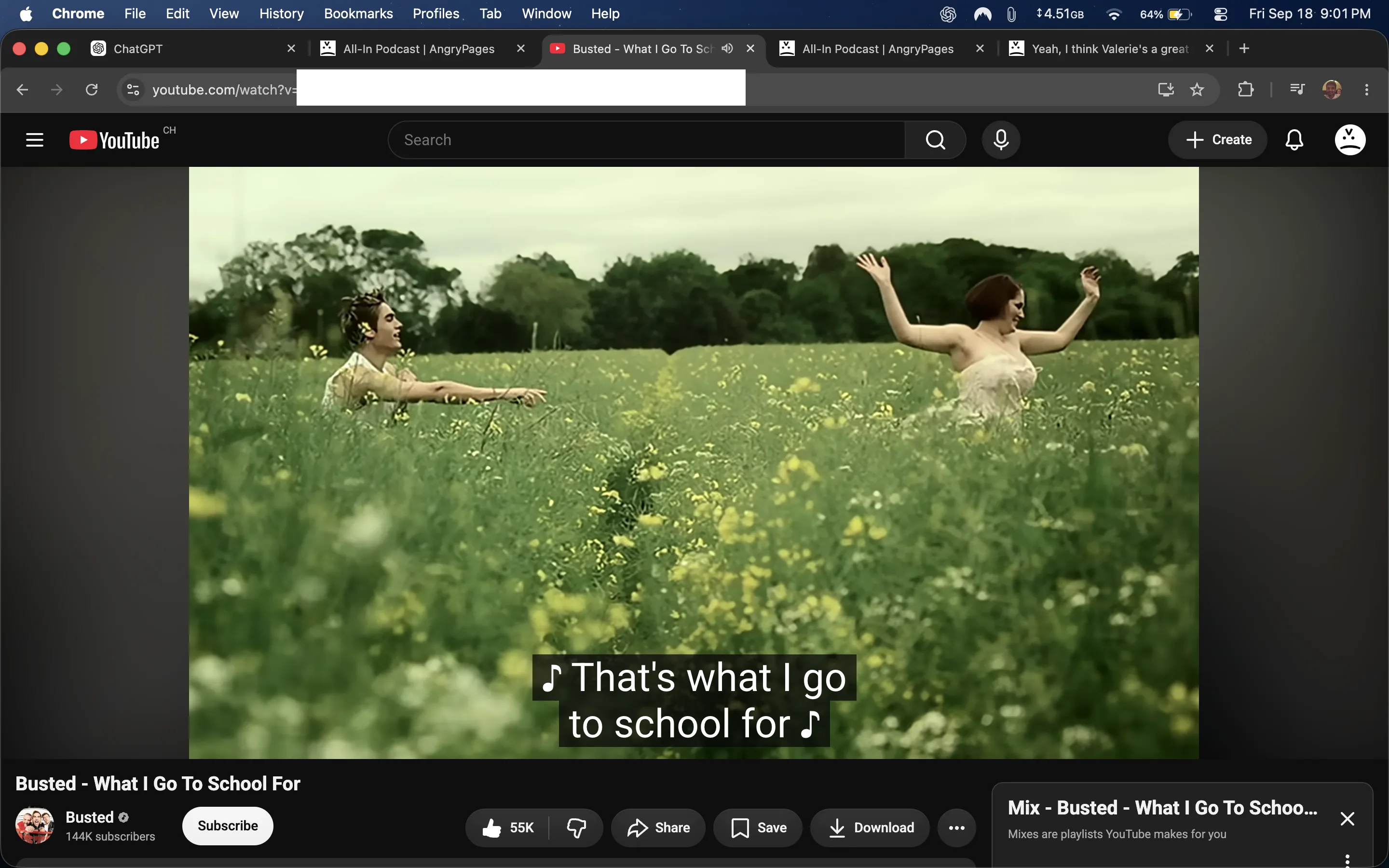The image size is (1389, 868).
Task: Open a new browser tab
Action: [x=1244, y=48]
